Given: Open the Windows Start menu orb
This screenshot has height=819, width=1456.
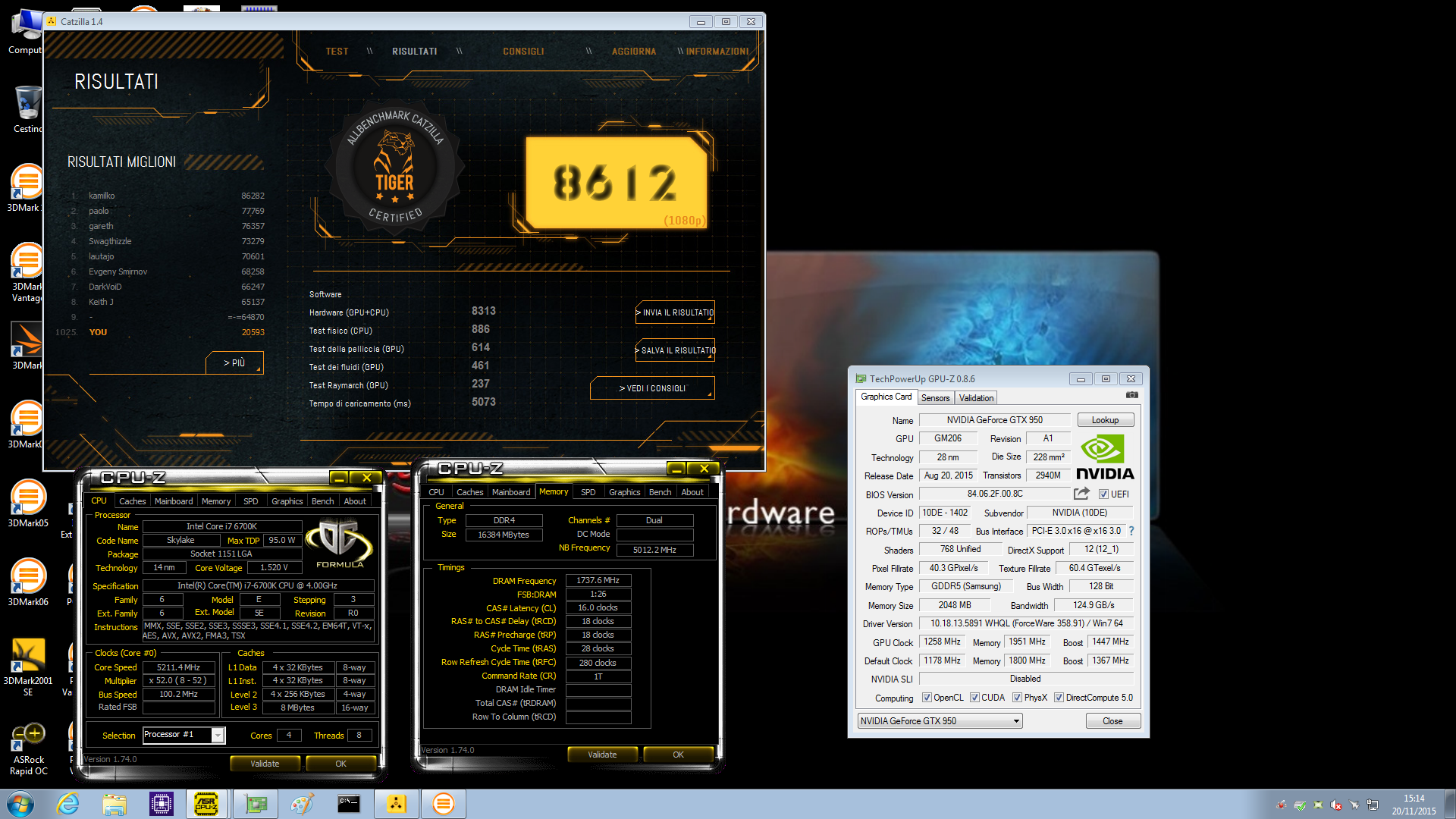Looking at the screenshot, I should (20, 804).
